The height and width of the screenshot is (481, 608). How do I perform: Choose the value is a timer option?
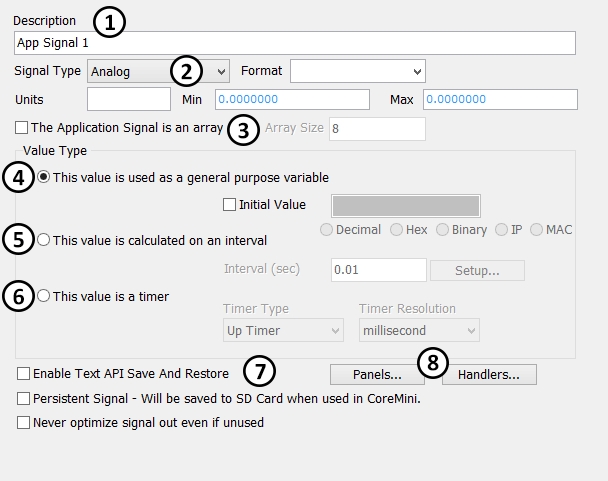click(44, 296)
